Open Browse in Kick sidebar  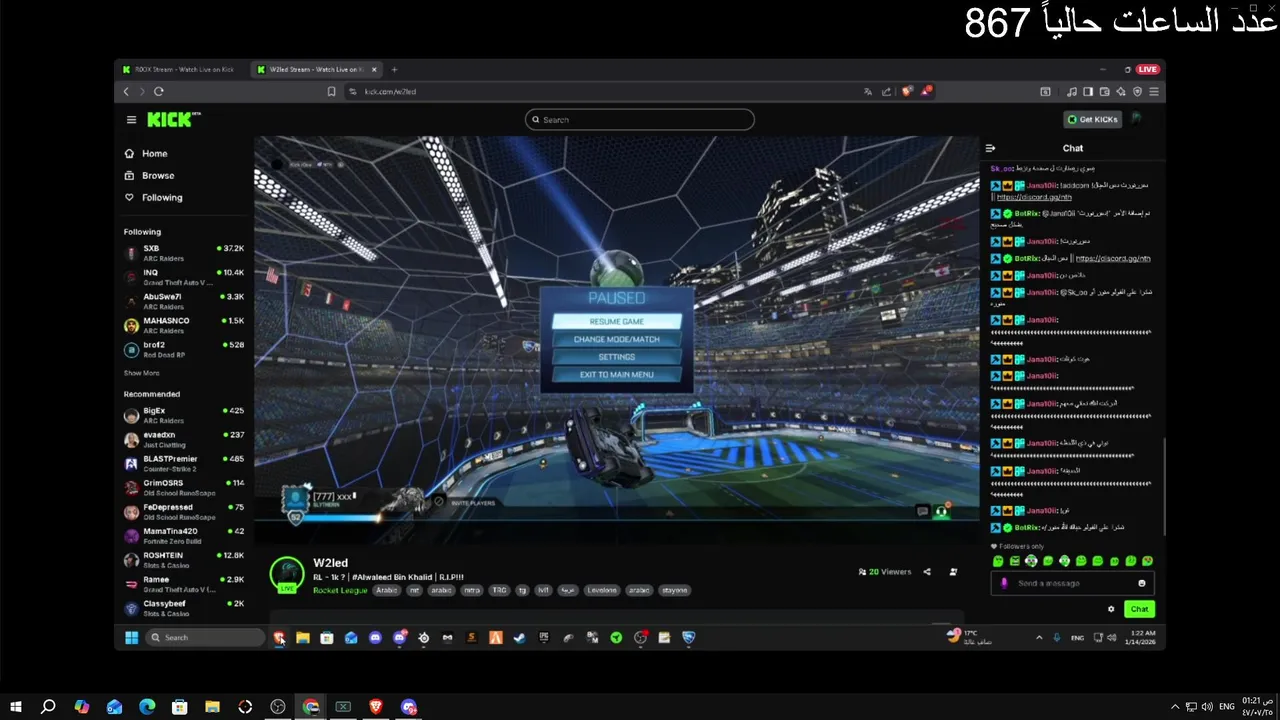point(149,176)
